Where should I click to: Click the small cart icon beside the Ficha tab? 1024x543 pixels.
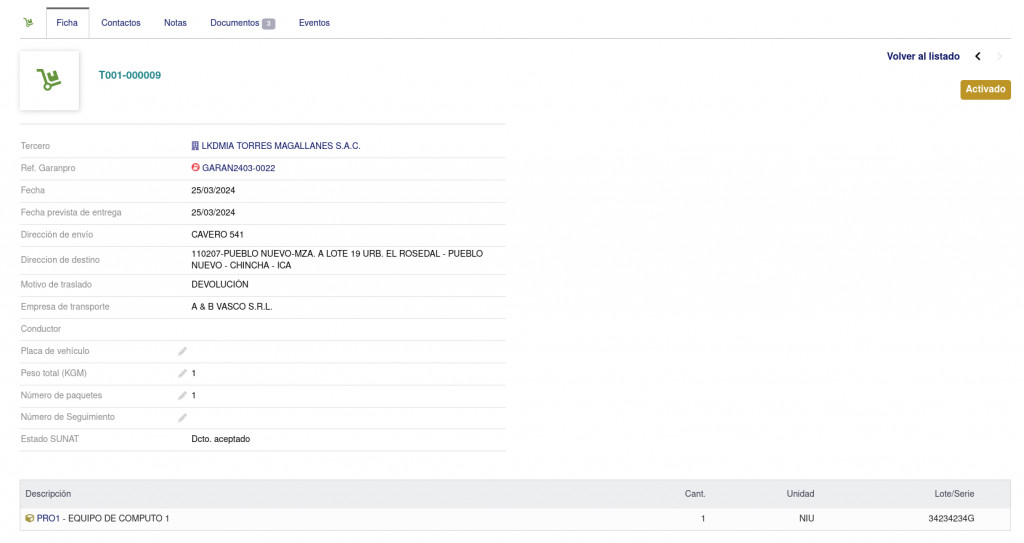28,22
